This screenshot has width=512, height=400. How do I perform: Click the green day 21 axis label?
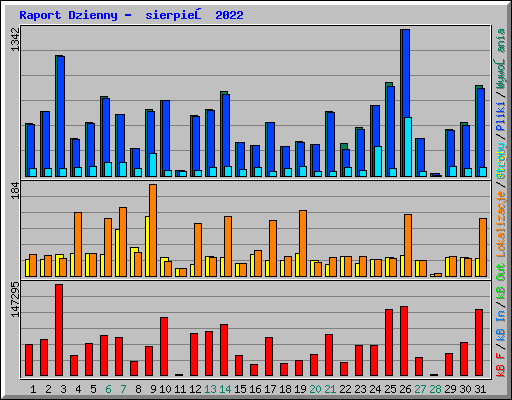coord(330,389)
